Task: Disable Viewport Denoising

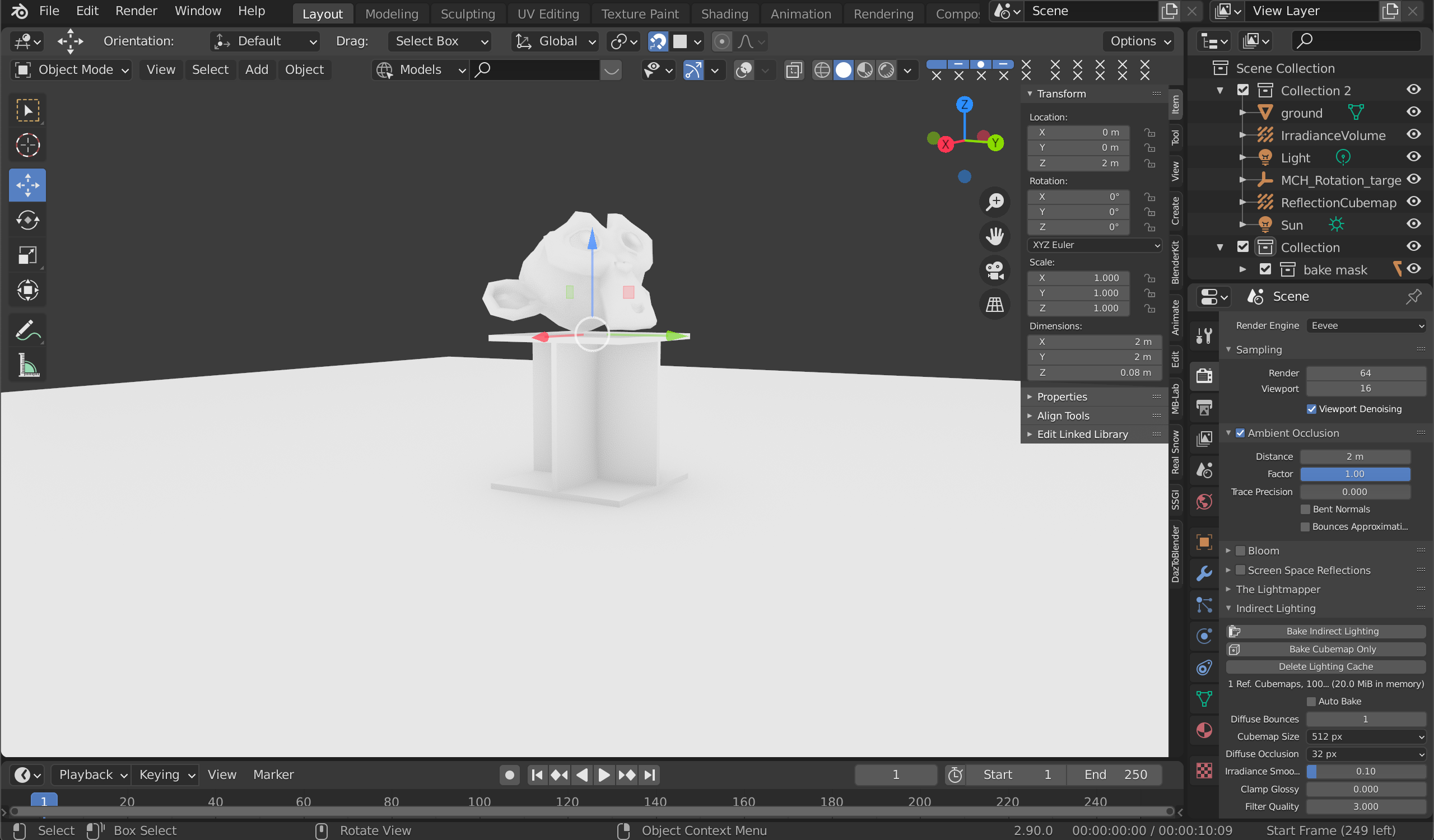Action: tap(1312, 409)
